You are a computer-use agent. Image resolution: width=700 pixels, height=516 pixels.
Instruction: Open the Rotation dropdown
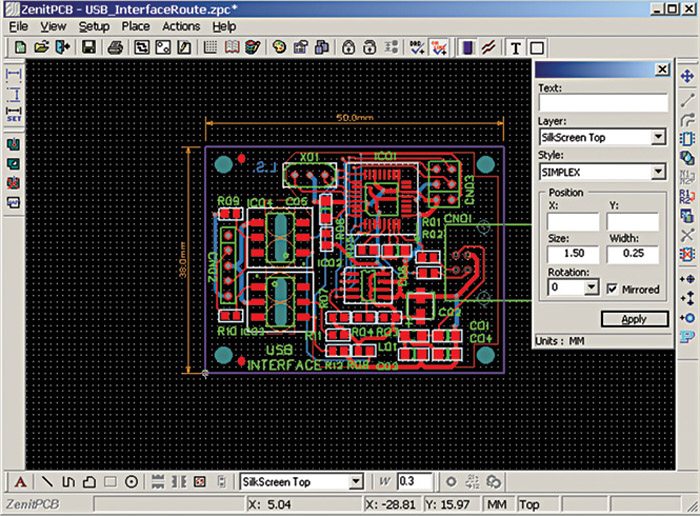pos(591,288)
